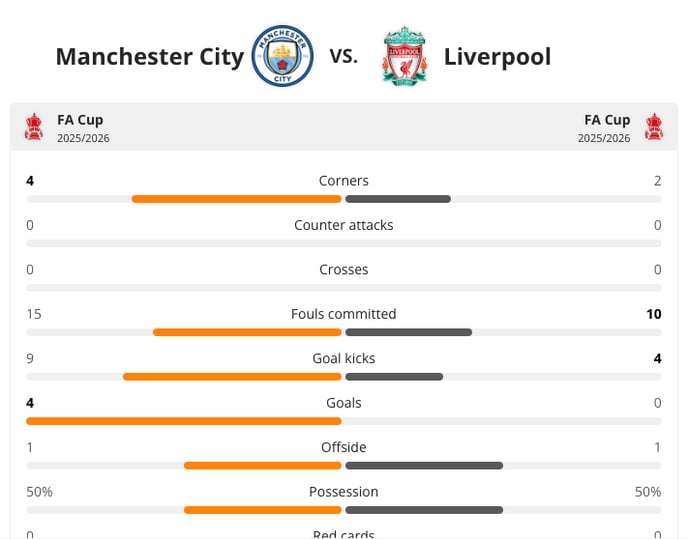Click the left 2025/2026 season text
The height and width of the screenshot is (539, 688).
(x=83, y=138)
